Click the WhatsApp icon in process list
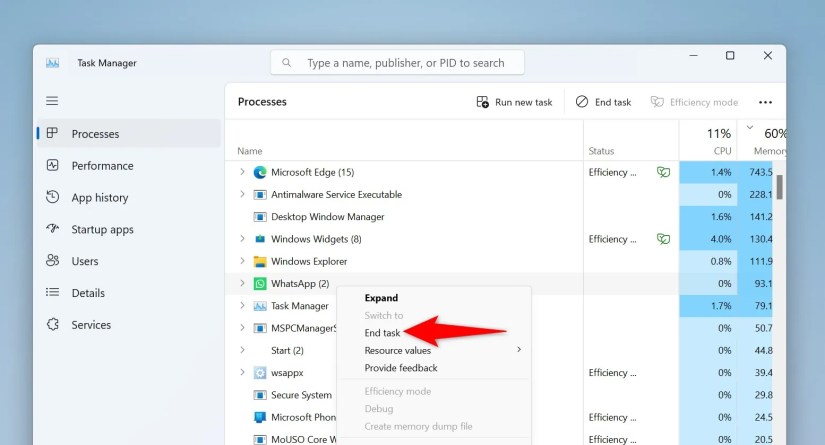825x445 pixels. tap(260, 284)
